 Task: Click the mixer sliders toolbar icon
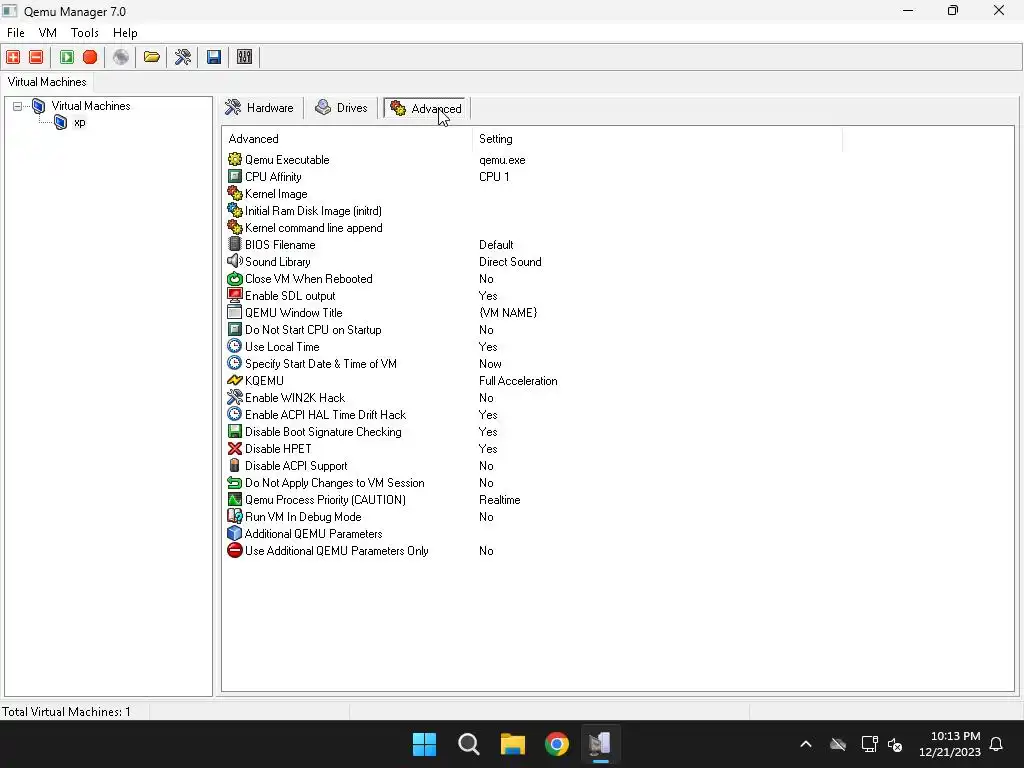244,57
